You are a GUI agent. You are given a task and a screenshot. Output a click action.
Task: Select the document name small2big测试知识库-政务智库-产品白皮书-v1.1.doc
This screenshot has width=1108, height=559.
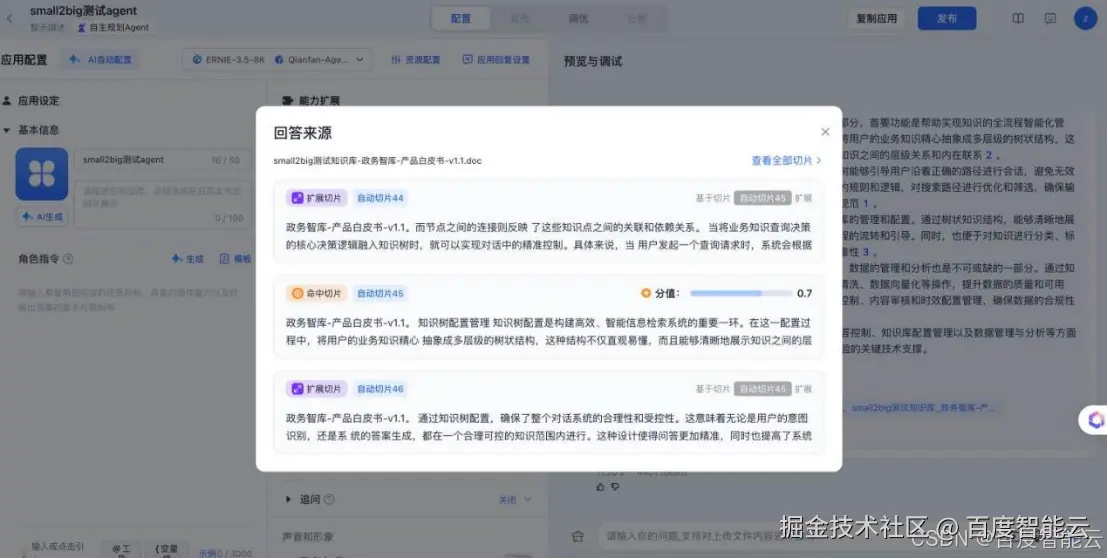tap(377, 161)
